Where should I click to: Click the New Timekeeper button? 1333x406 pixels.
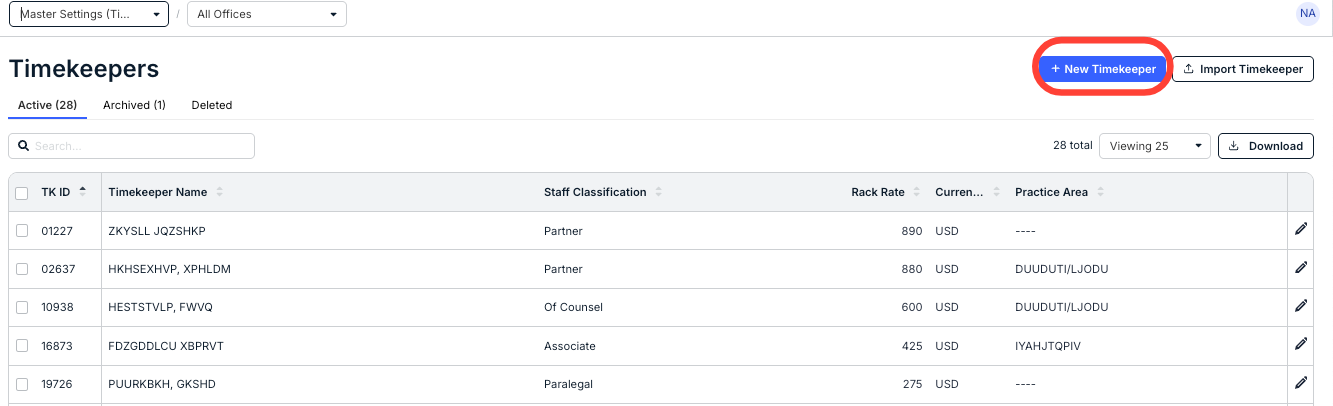coord(1103,69)
